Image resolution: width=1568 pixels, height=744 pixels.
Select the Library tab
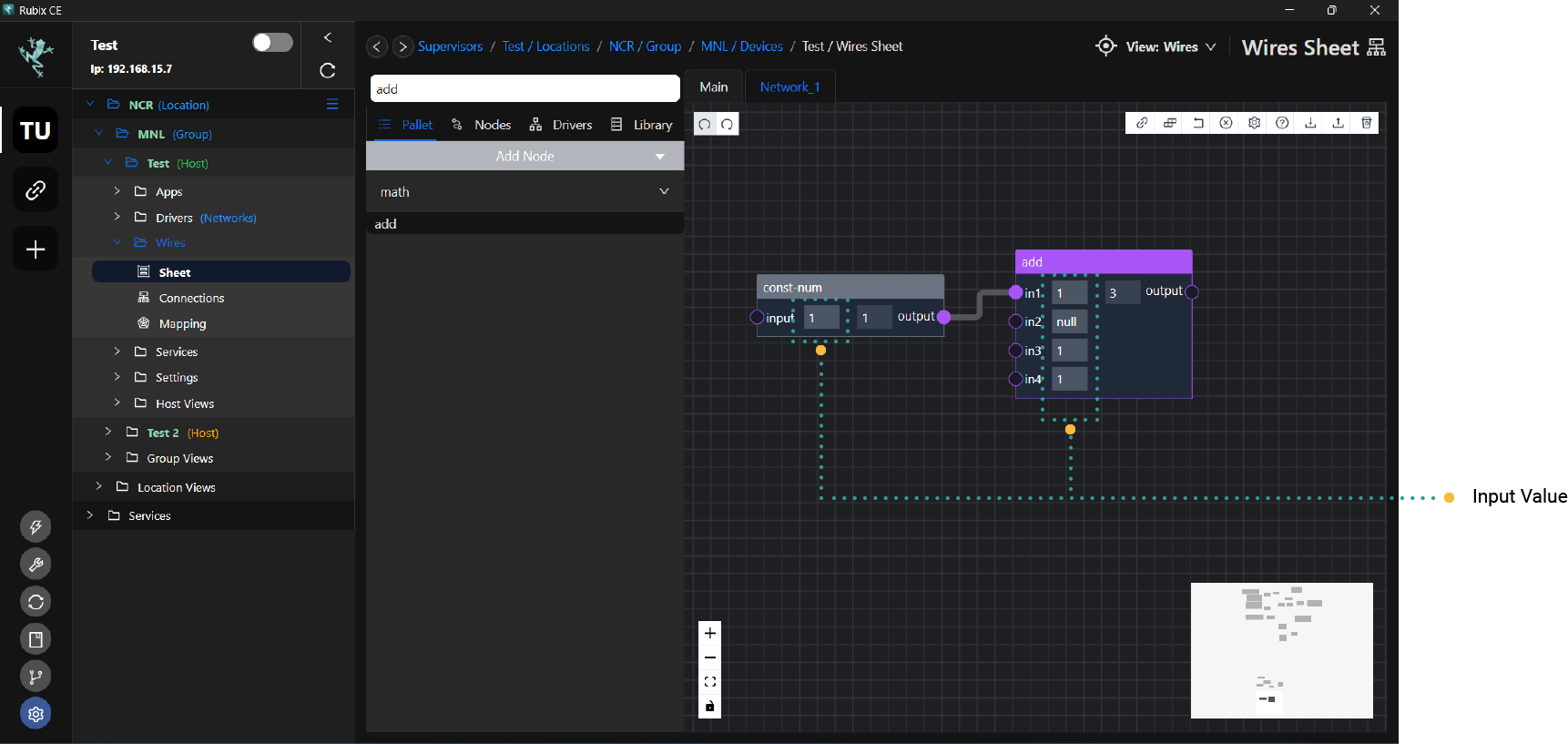tap(642, 125)
